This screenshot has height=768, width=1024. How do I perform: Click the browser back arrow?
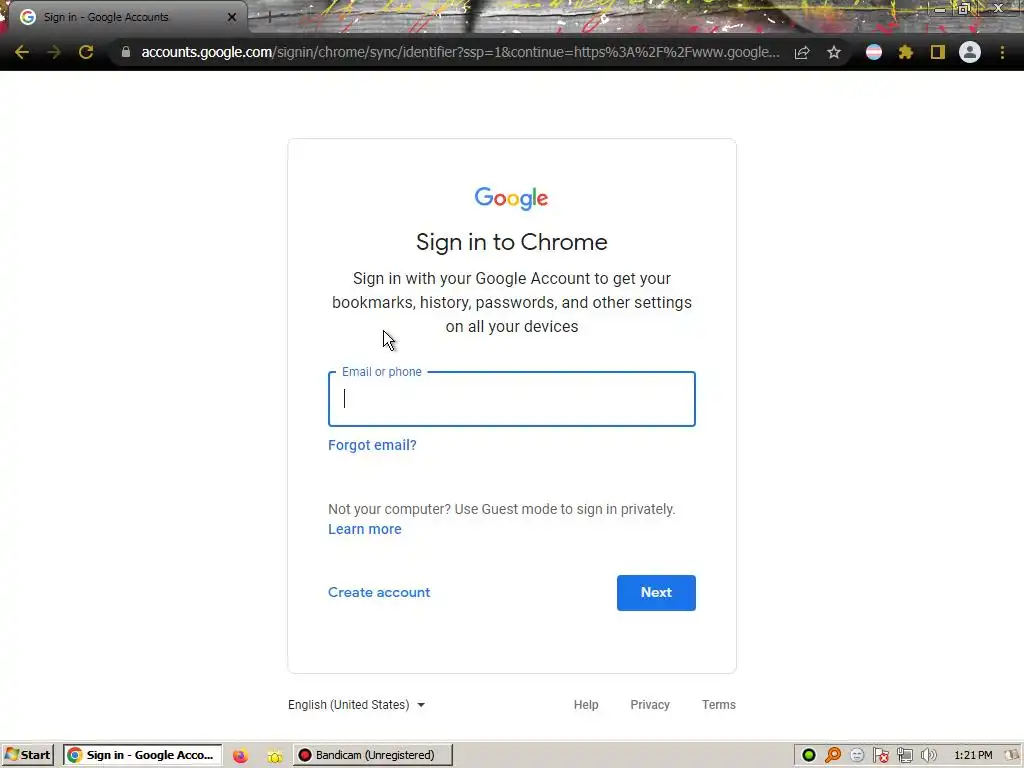coord(22,52)
